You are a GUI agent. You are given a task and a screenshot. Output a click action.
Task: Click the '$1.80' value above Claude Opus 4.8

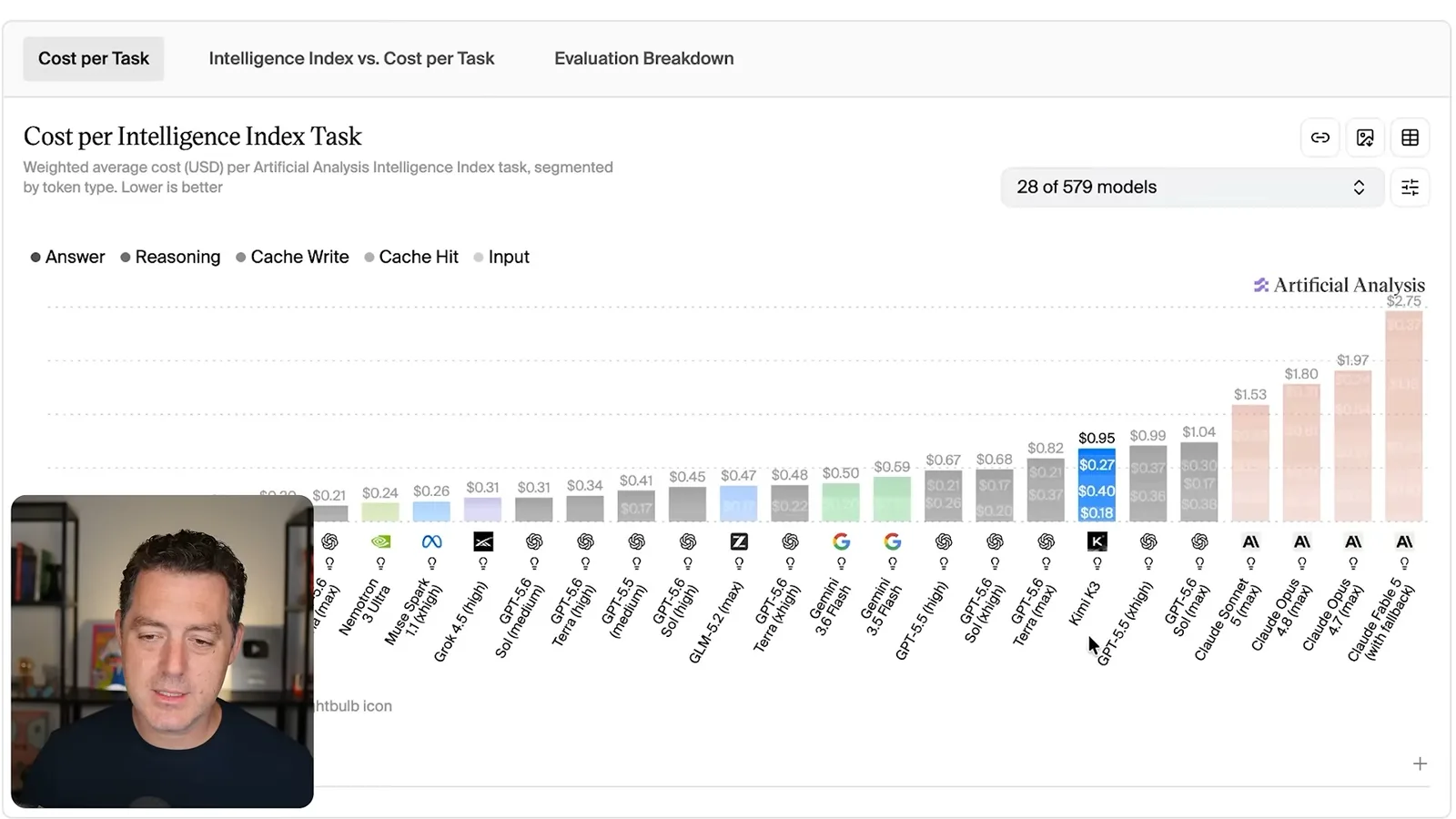tap(1301, 374)
